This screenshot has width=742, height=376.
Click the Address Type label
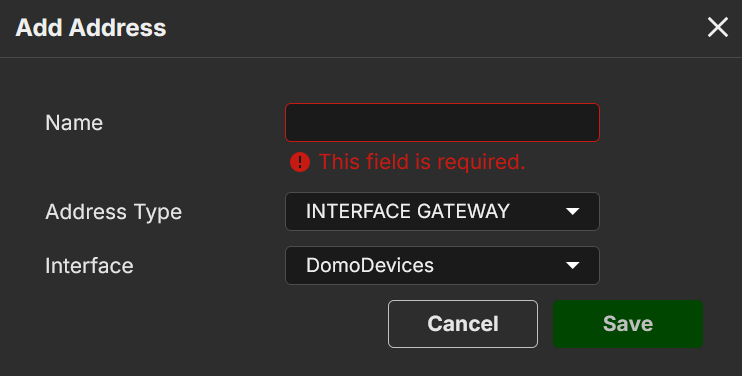114,212
